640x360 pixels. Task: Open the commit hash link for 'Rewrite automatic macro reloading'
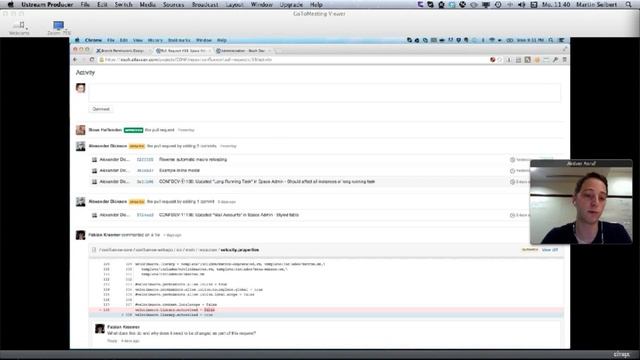145,160
